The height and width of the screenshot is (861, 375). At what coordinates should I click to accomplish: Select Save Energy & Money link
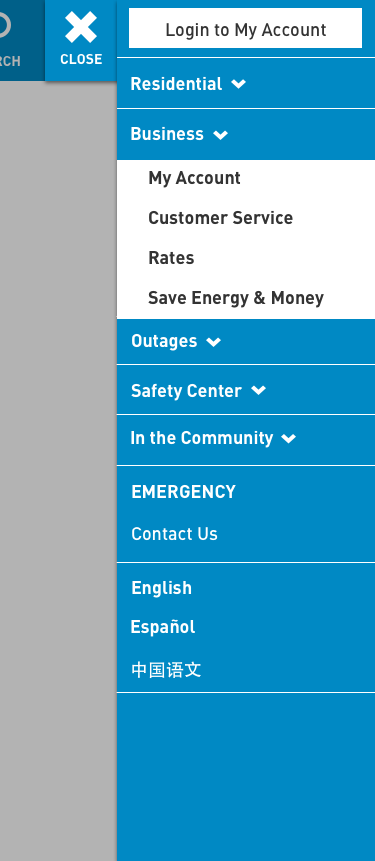[x=236, y=298]
